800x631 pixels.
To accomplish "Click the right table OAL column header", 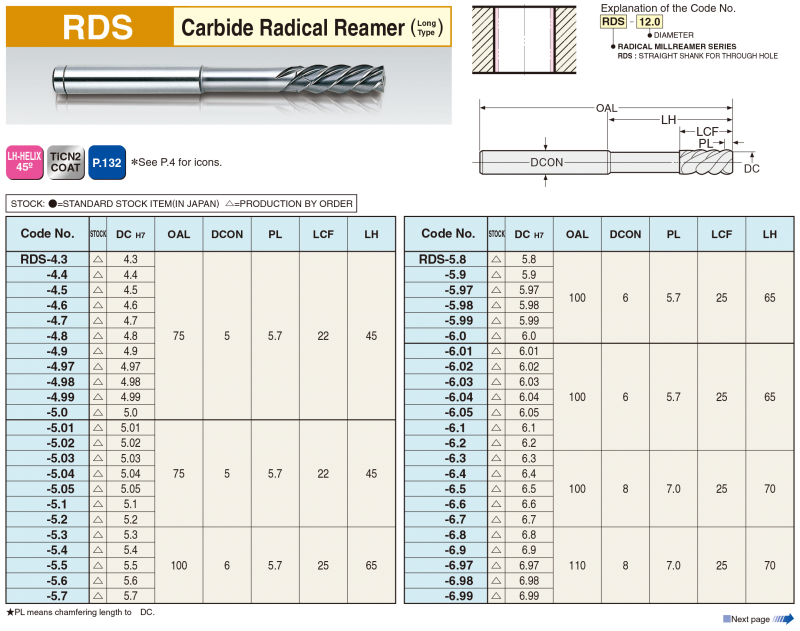I will 577,234.
